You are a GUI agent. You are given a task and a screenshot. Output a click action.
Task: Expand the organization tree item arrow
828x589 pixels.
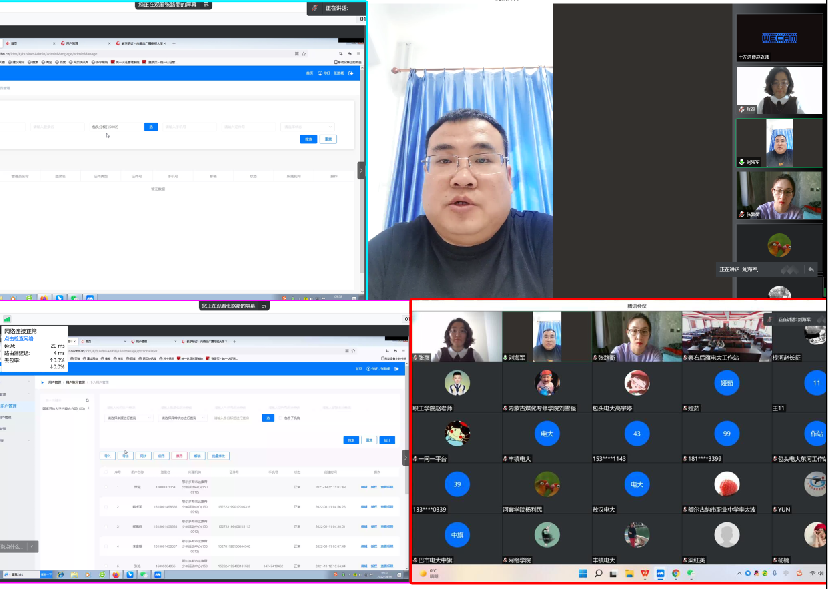[x=88, y=408]
